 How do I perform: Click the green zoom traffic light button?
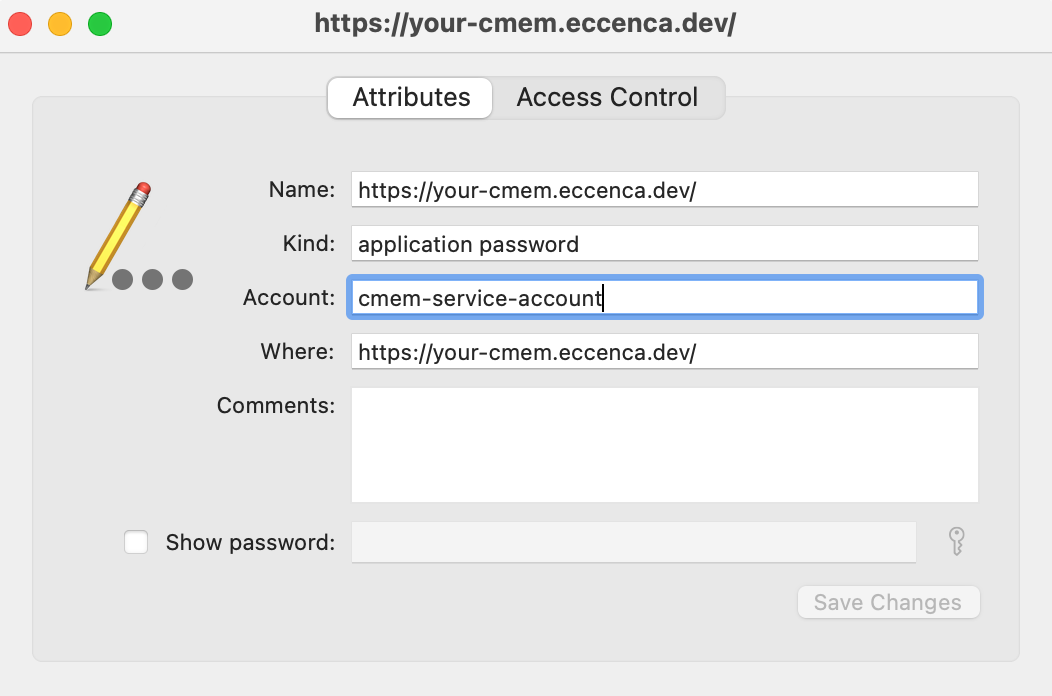[x=99, y=23]
